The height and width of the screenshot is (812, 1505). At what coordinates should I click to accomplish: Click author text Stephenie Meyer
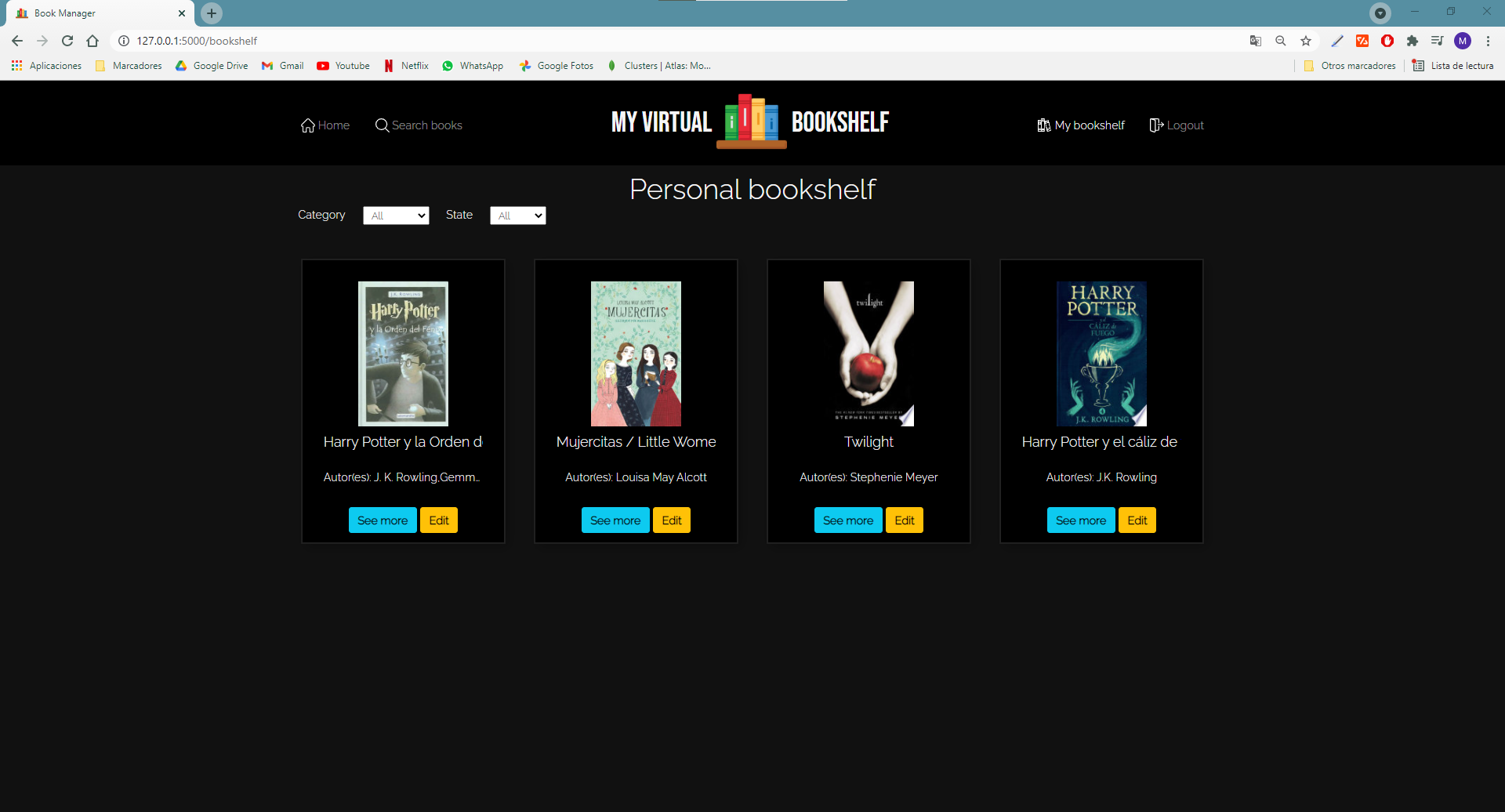tap(894, 477)
